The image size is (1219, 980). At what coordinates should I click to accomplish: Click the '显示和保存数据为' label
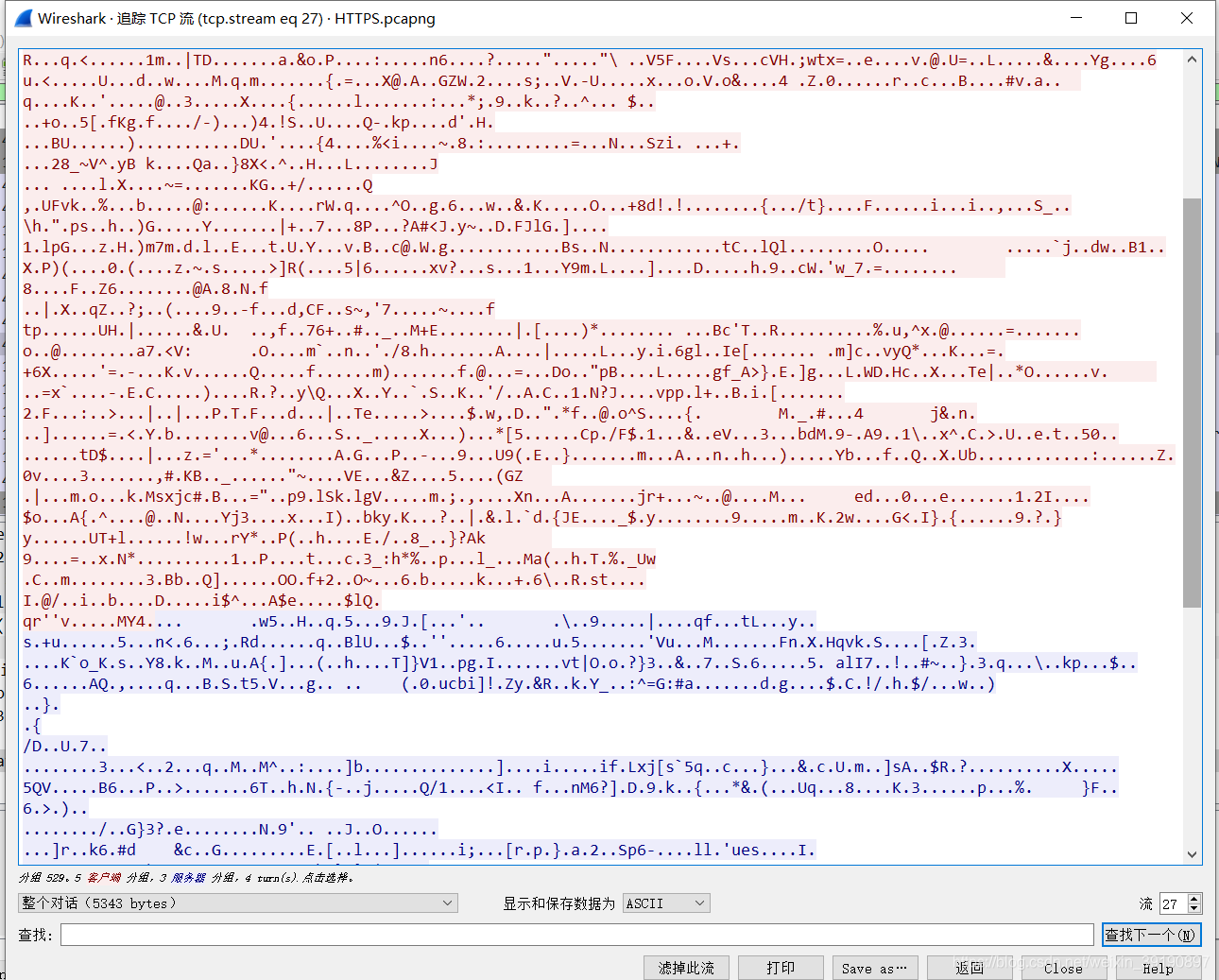click(559, 903)
